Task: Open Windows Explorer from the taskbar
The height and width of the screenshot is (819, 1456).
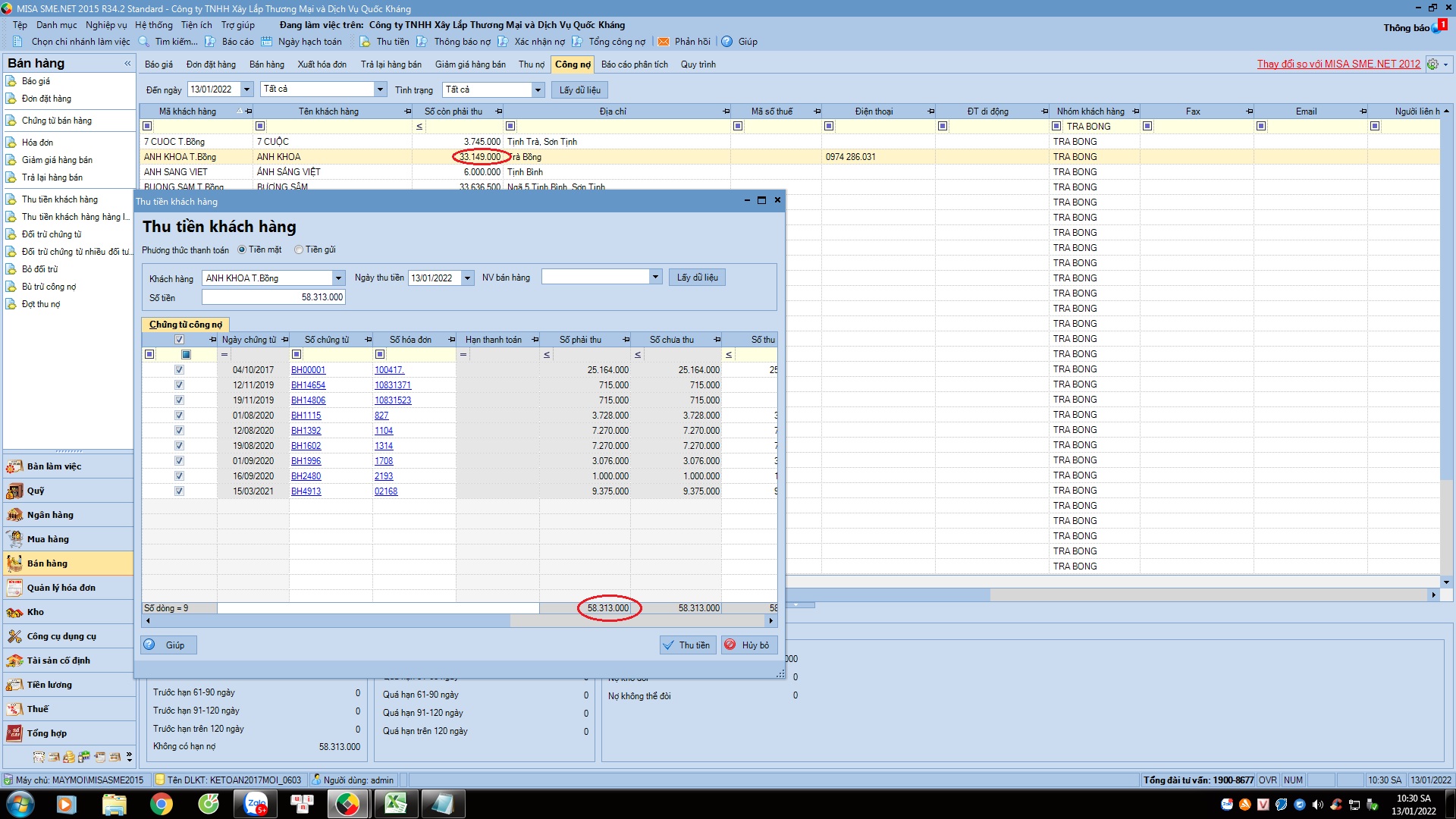Action: 114,804
